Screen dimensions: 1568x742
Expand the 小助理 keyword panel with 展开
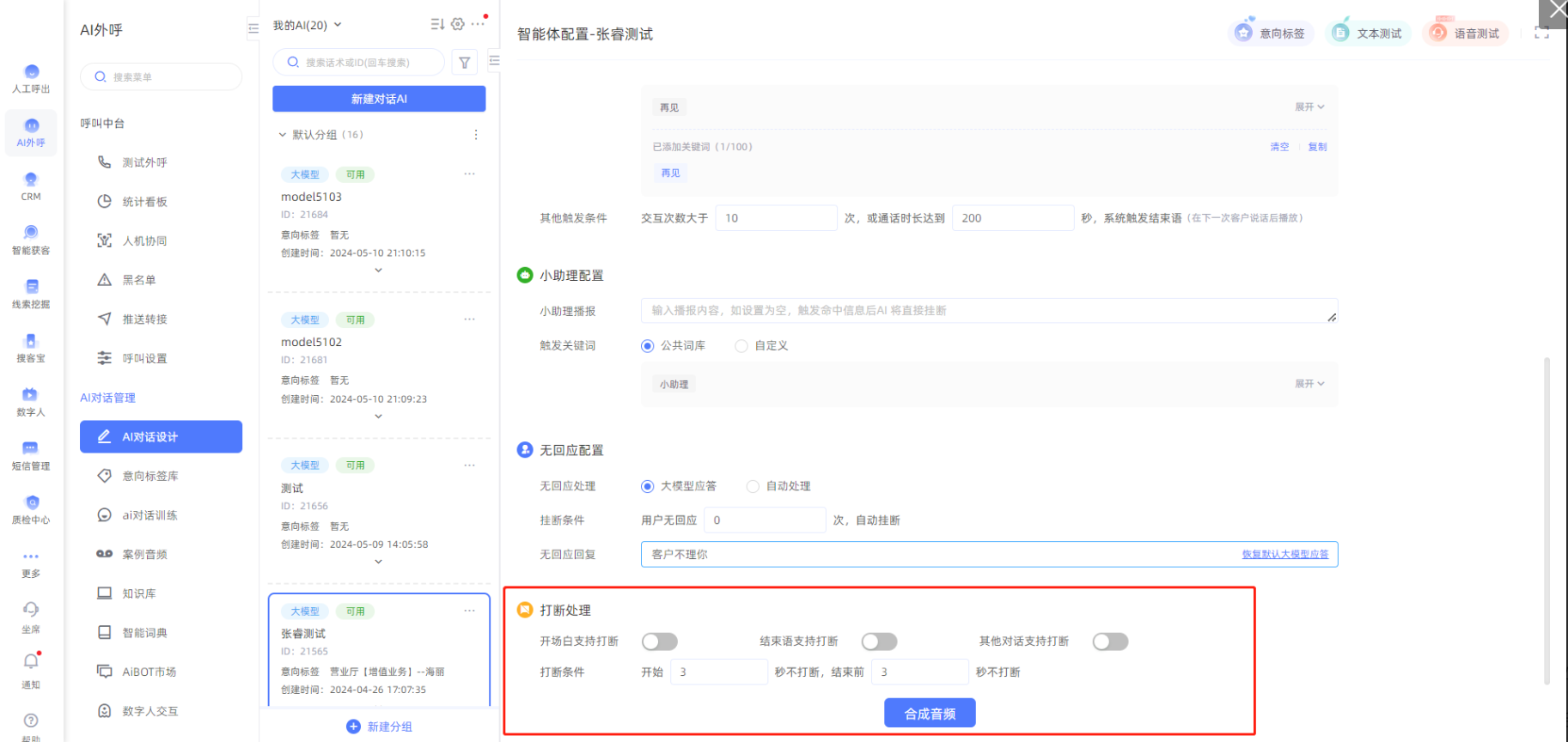1309,384
